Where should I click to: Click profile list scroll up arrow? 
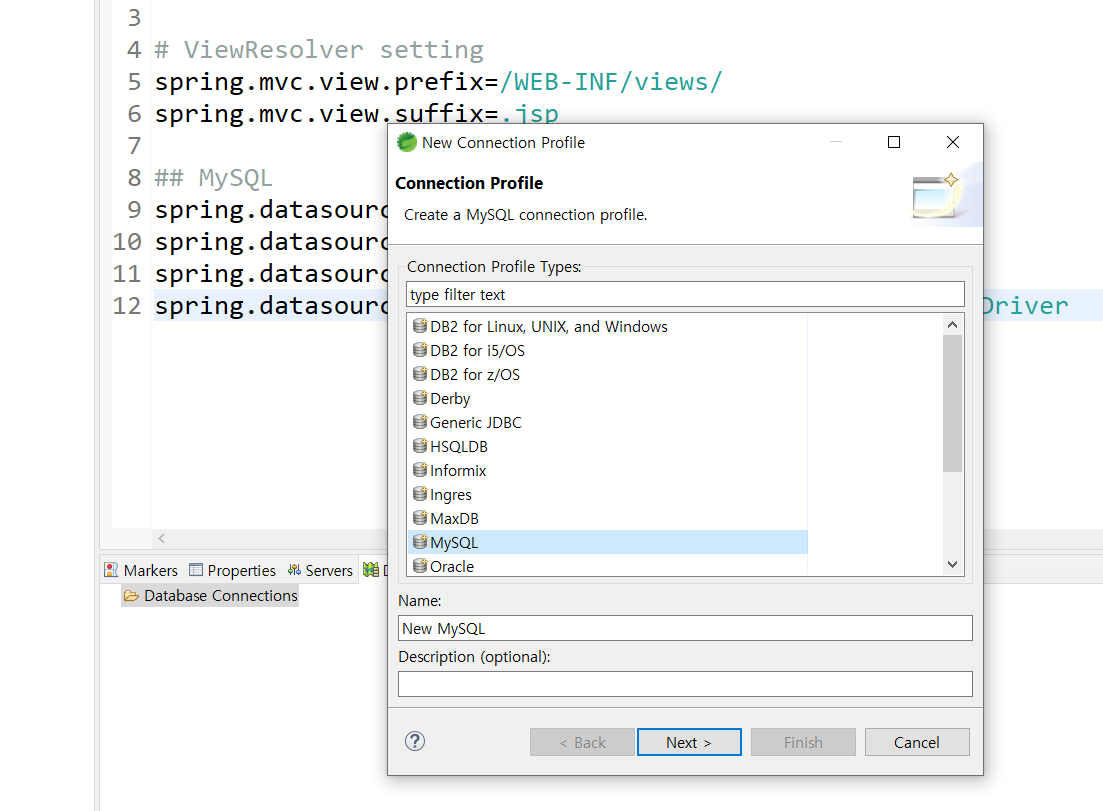point(952,324)
